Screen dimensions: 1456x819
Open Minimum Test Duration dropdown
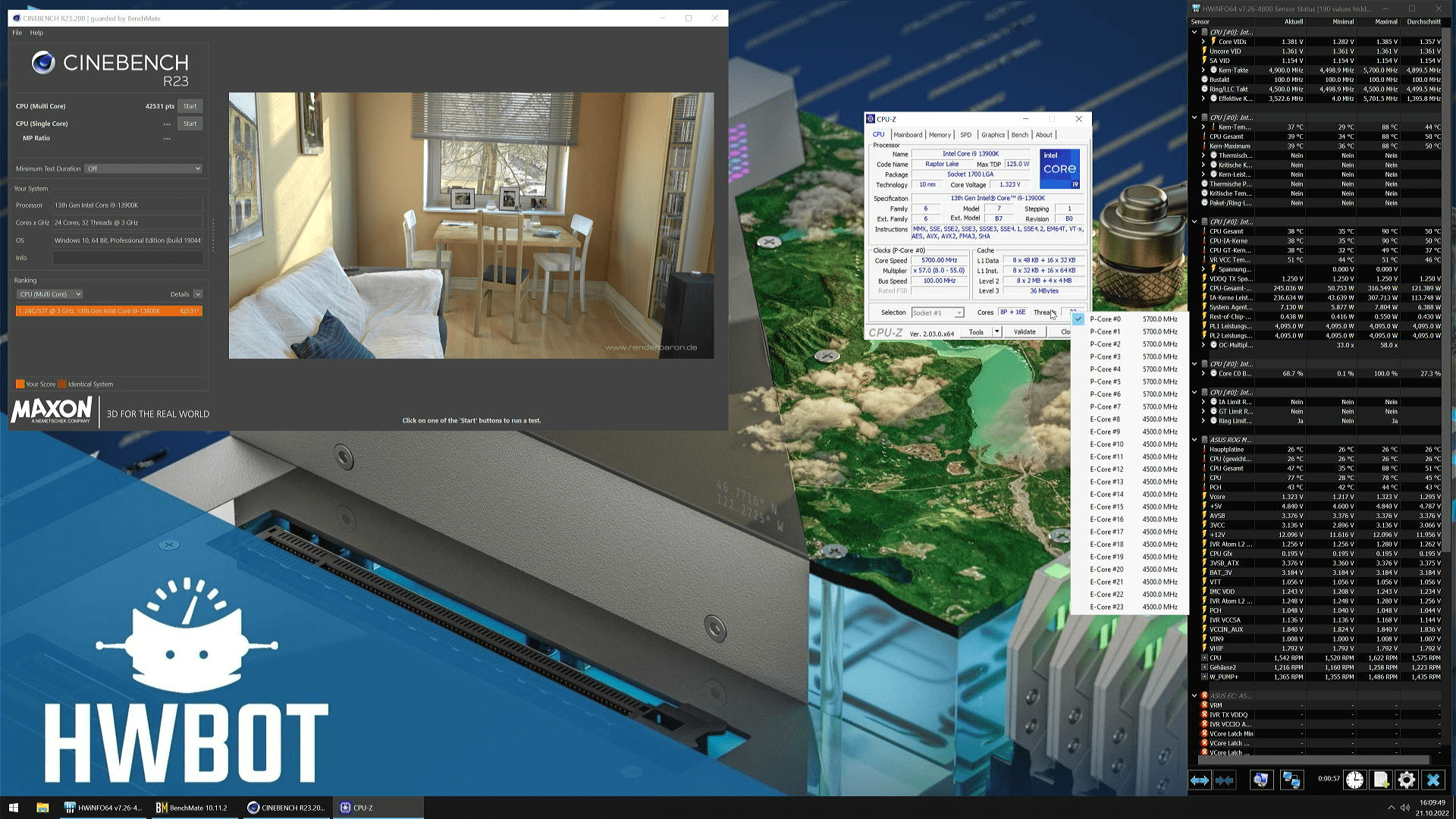[143, 168]
